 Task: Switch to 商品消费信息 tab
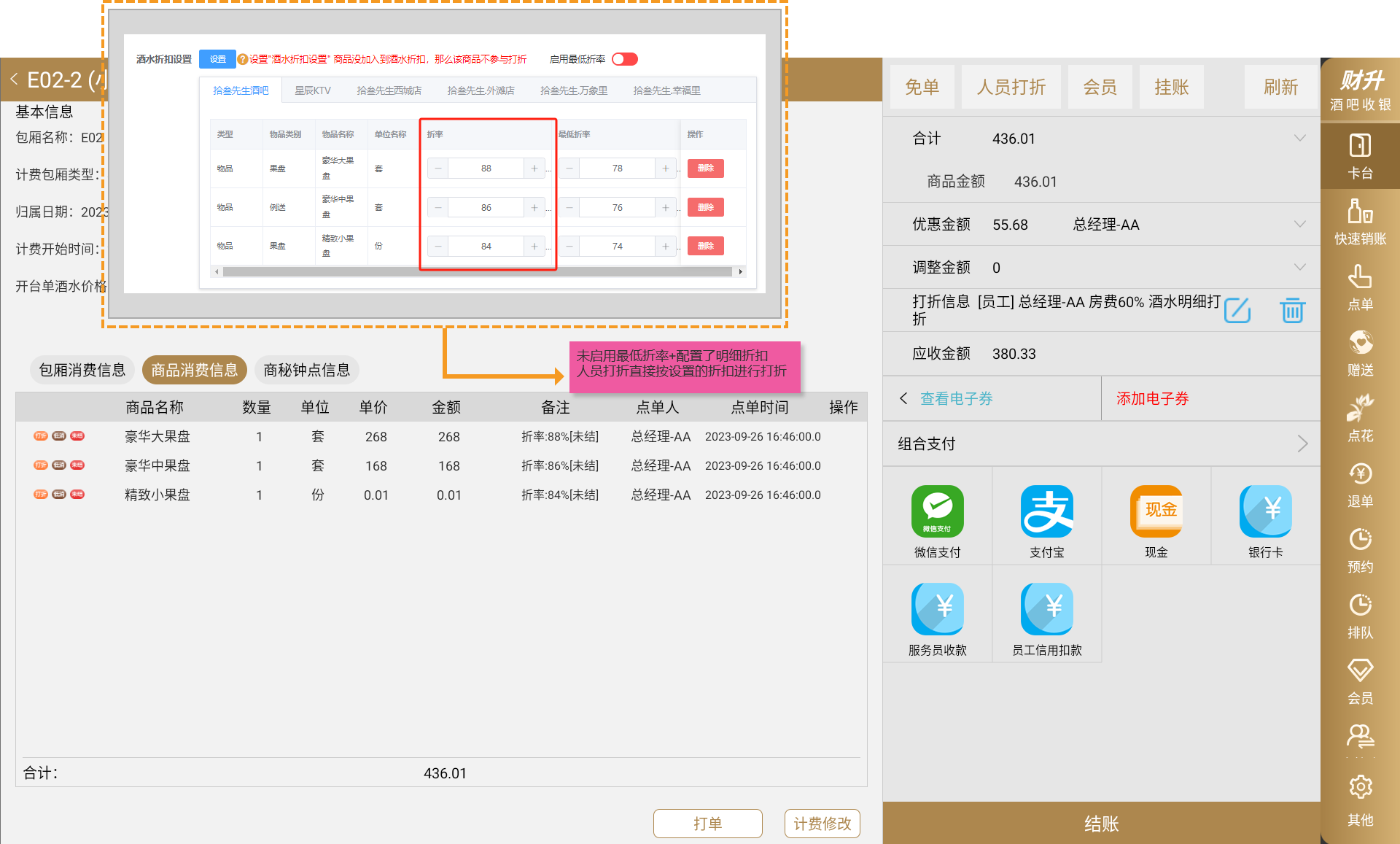[195, 370]
